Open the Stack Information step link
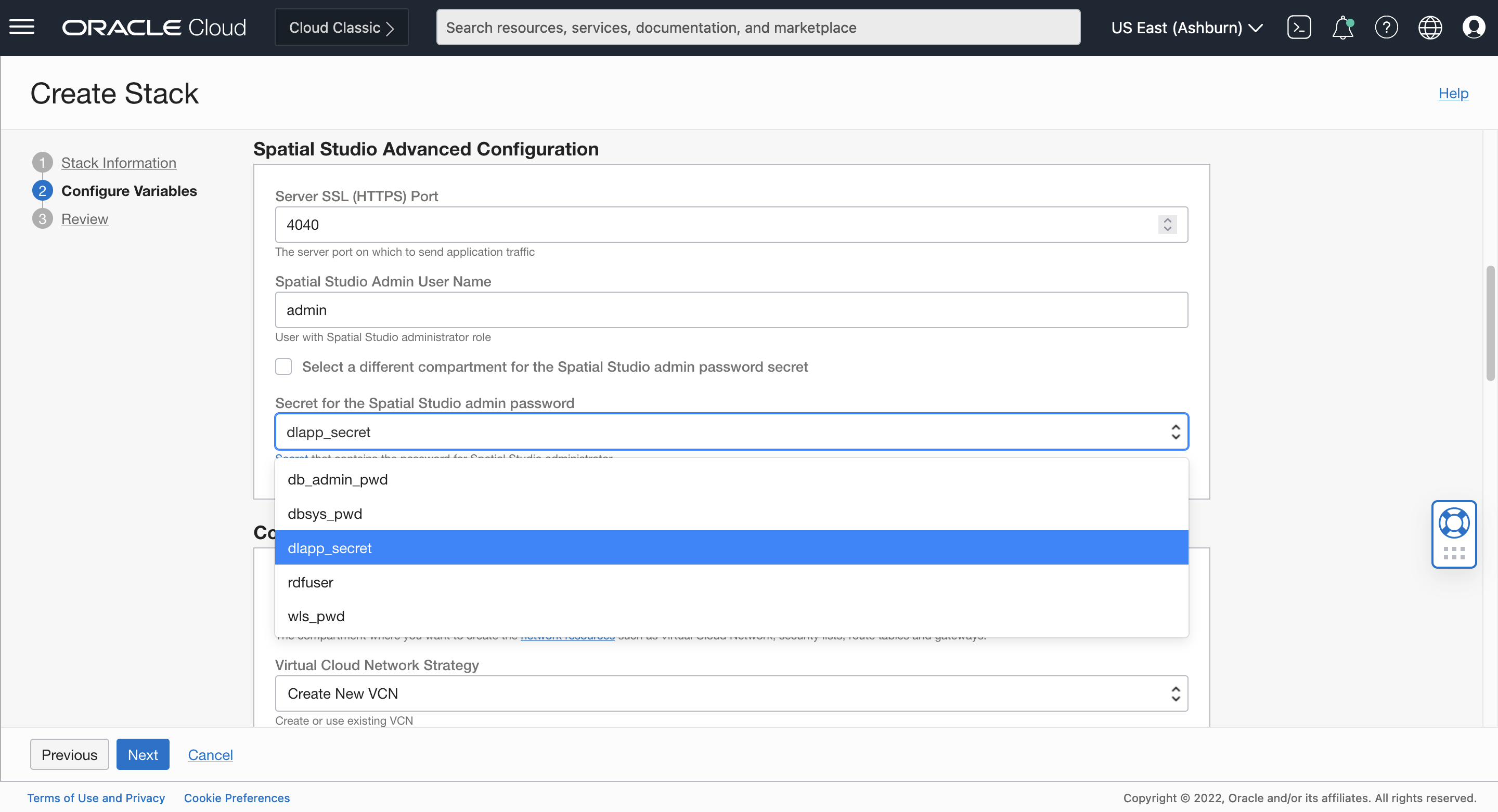The height and width of the screenshot is (812, 1498). (119, 163)
